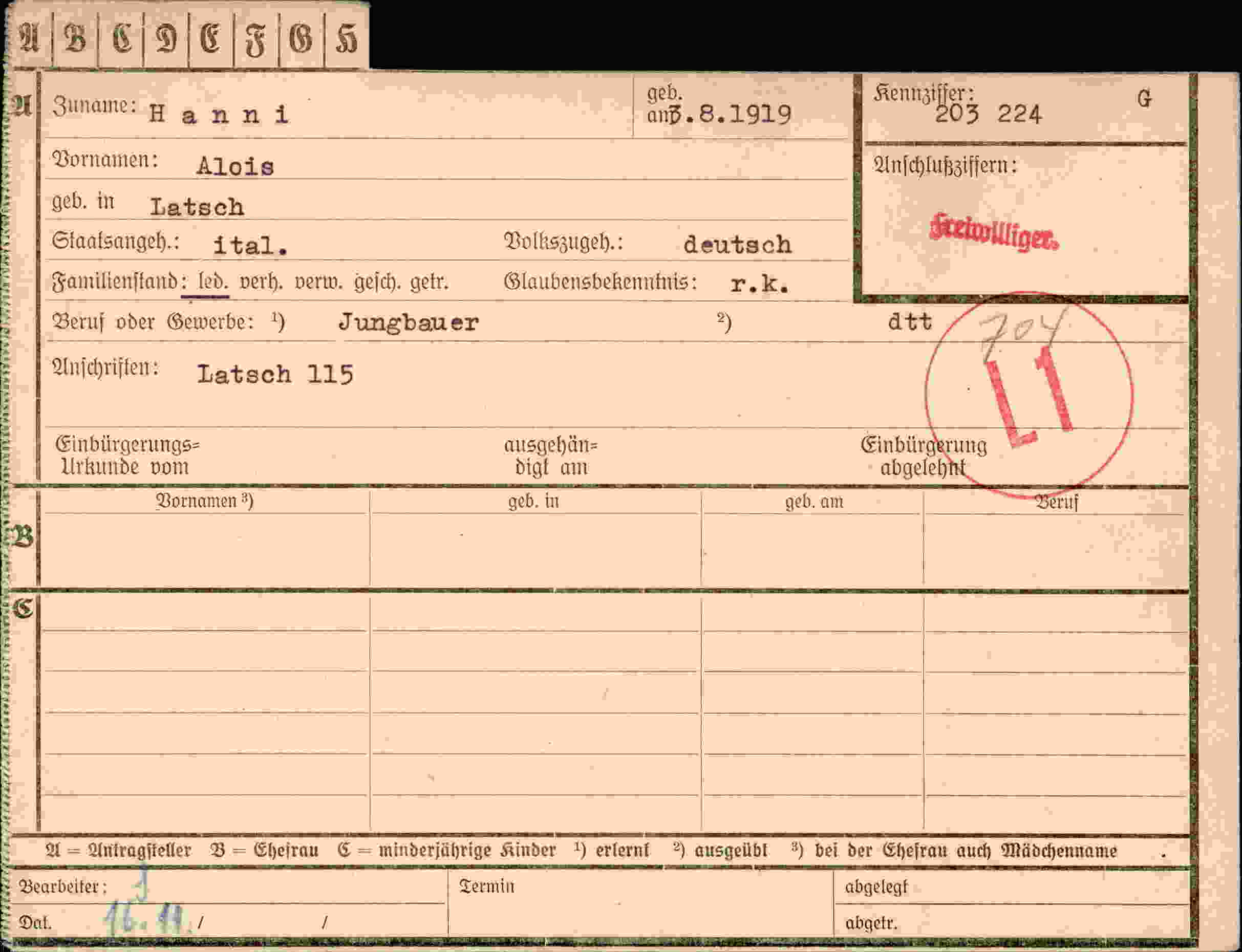Click the first name 'Alois'
1242x952 pixels.
pyautogui.click(x=235, y=167)
